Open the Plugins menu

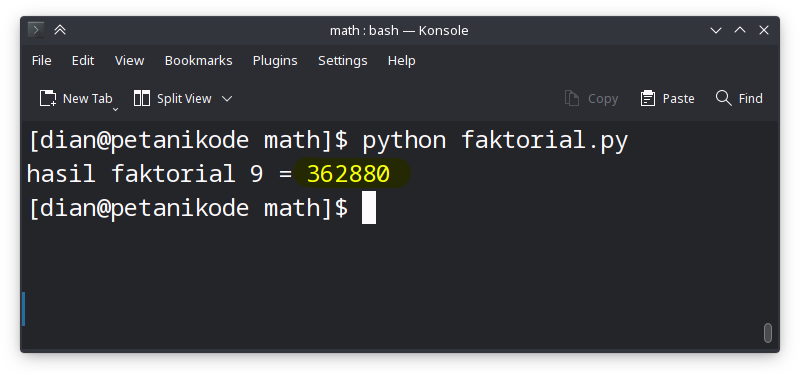(275, 61)
